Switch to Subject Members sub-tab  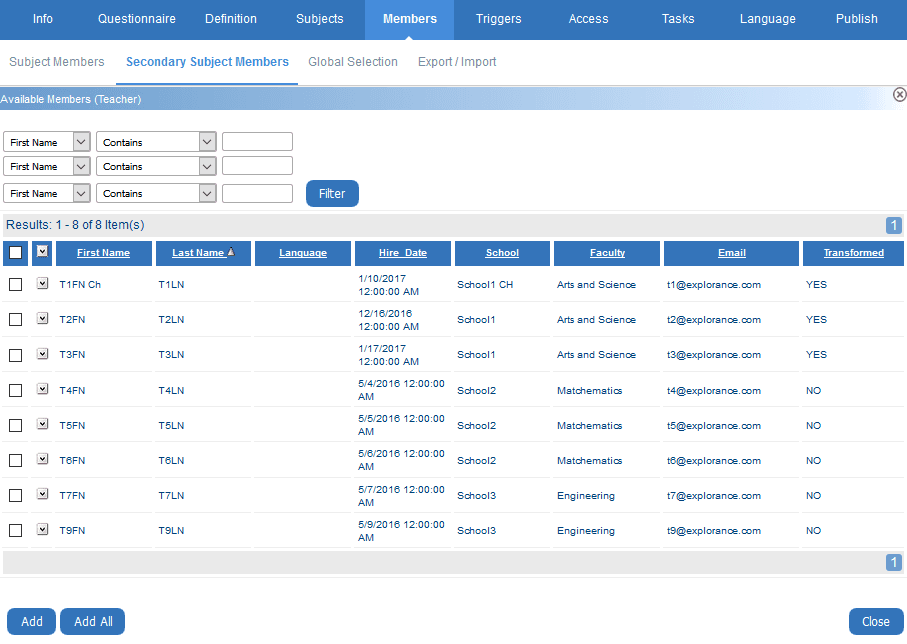click(57, 62)
